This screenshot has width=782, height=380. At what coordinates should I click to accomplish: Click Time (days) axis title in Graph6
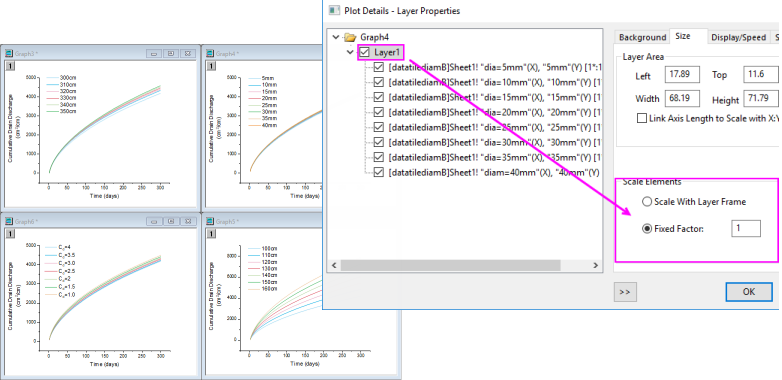104,365
